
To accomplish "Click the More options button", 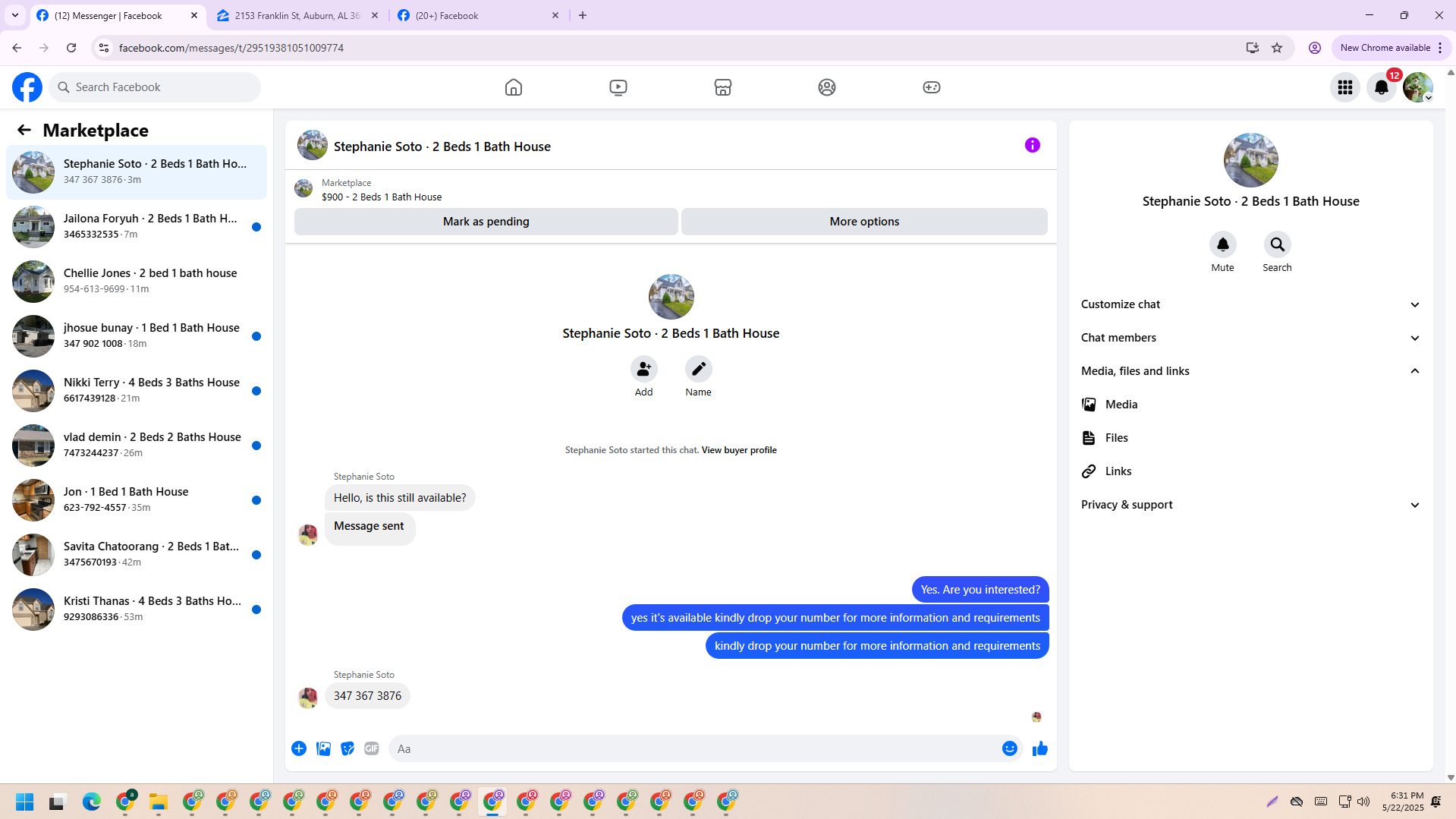I will click(864, 222).
